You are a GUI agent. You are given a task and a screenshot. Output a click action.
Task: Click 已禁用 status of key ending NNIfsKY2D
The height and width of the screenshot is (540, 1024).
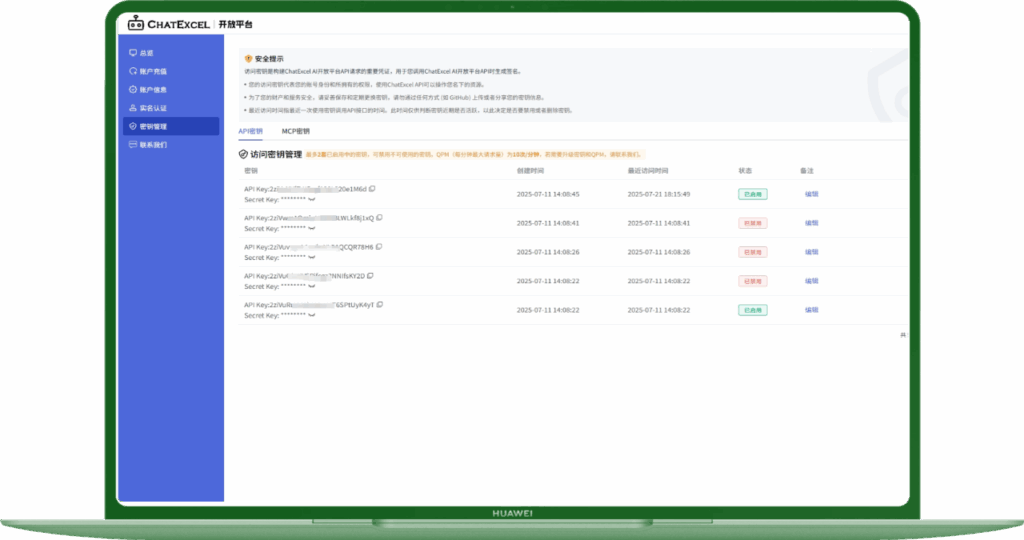[752, 281]
